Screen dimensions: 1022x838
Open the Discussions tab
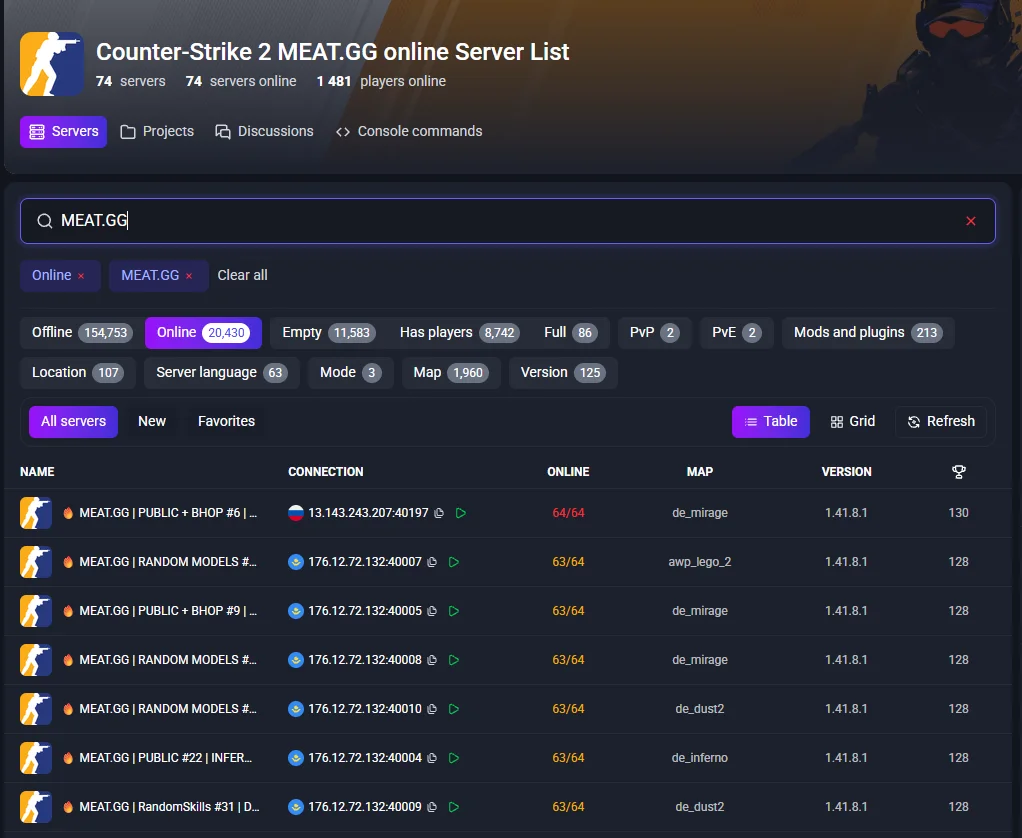265,132
